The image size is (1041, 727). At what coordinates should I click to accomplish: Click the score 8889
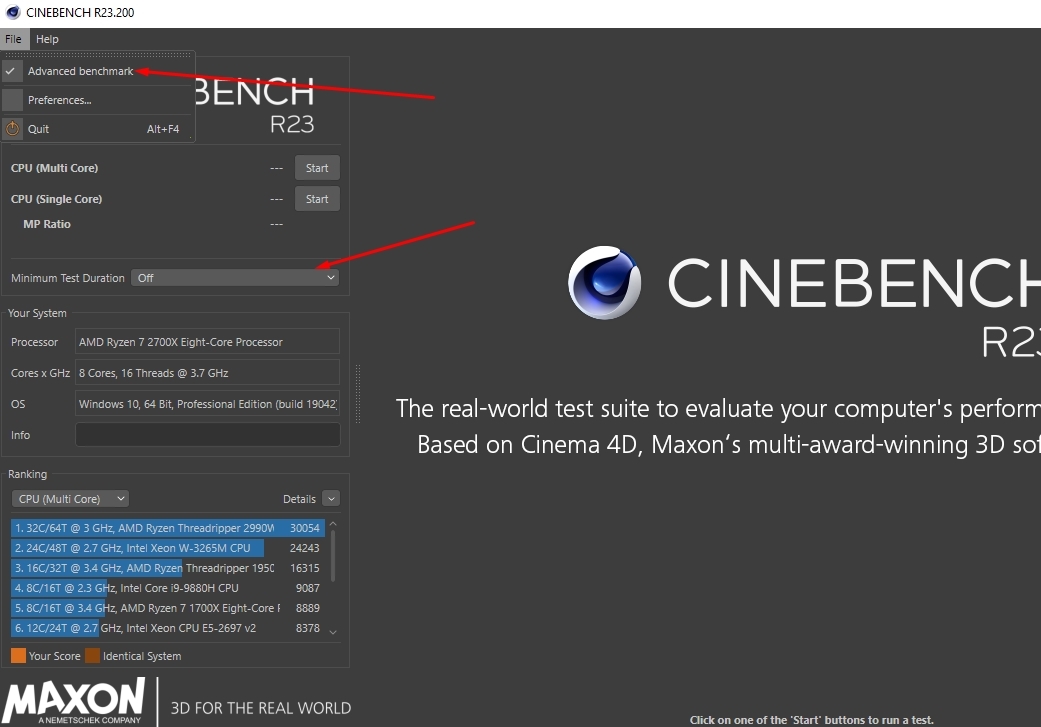(x=307, y=607)
